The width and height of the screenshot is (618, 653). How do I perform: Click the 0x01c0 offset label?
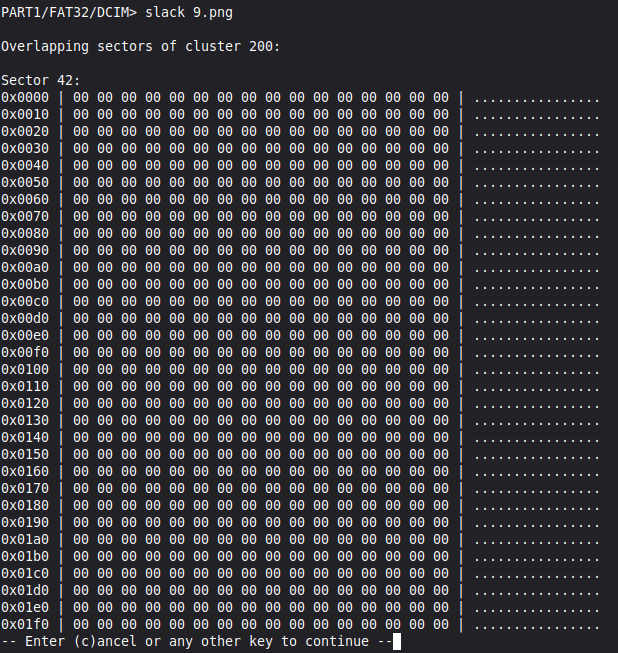click(x=25, y=573)
